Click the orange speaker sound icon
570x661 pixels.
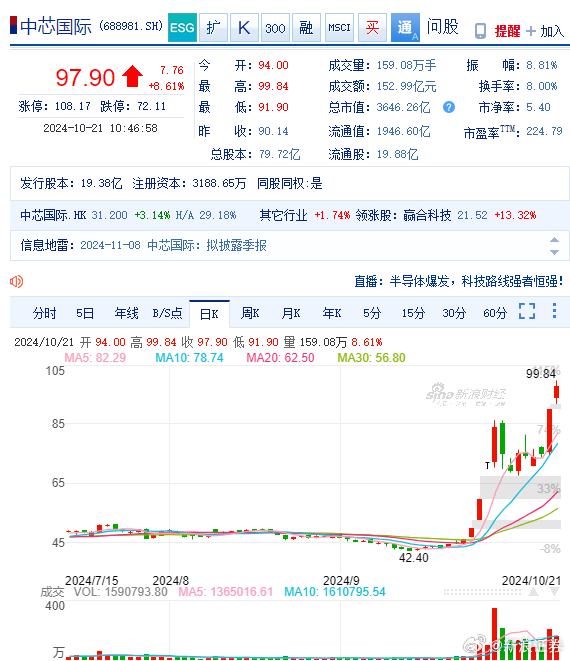point(16,281)
